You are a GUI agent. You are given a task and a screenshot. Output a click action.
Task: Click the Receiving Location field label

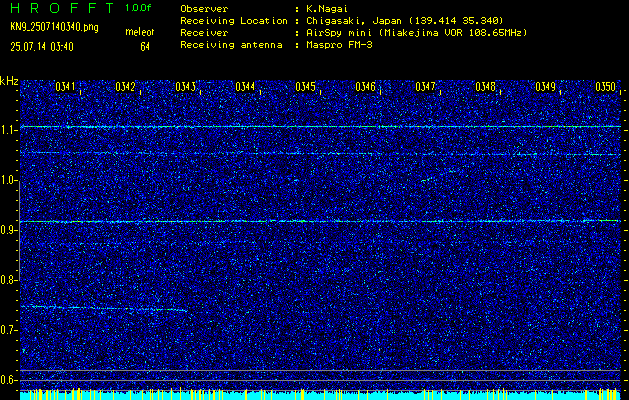(x=234, y=21)
